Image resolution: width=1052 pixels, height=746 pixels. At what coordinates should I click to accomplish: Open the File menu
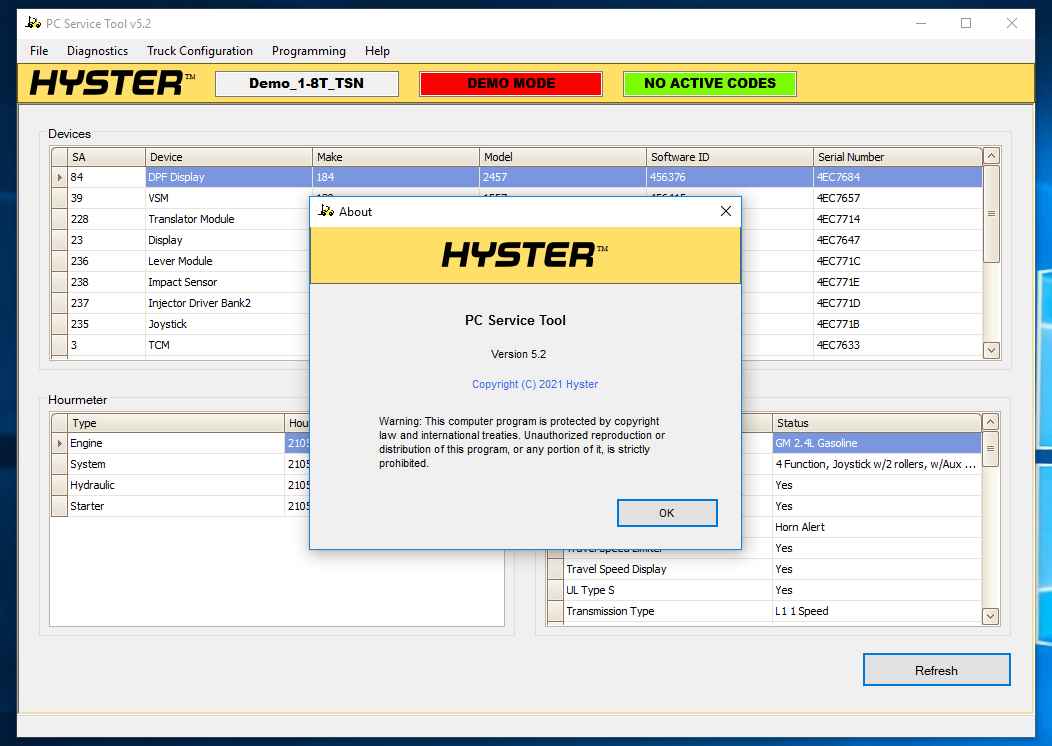tap(38, 51)
